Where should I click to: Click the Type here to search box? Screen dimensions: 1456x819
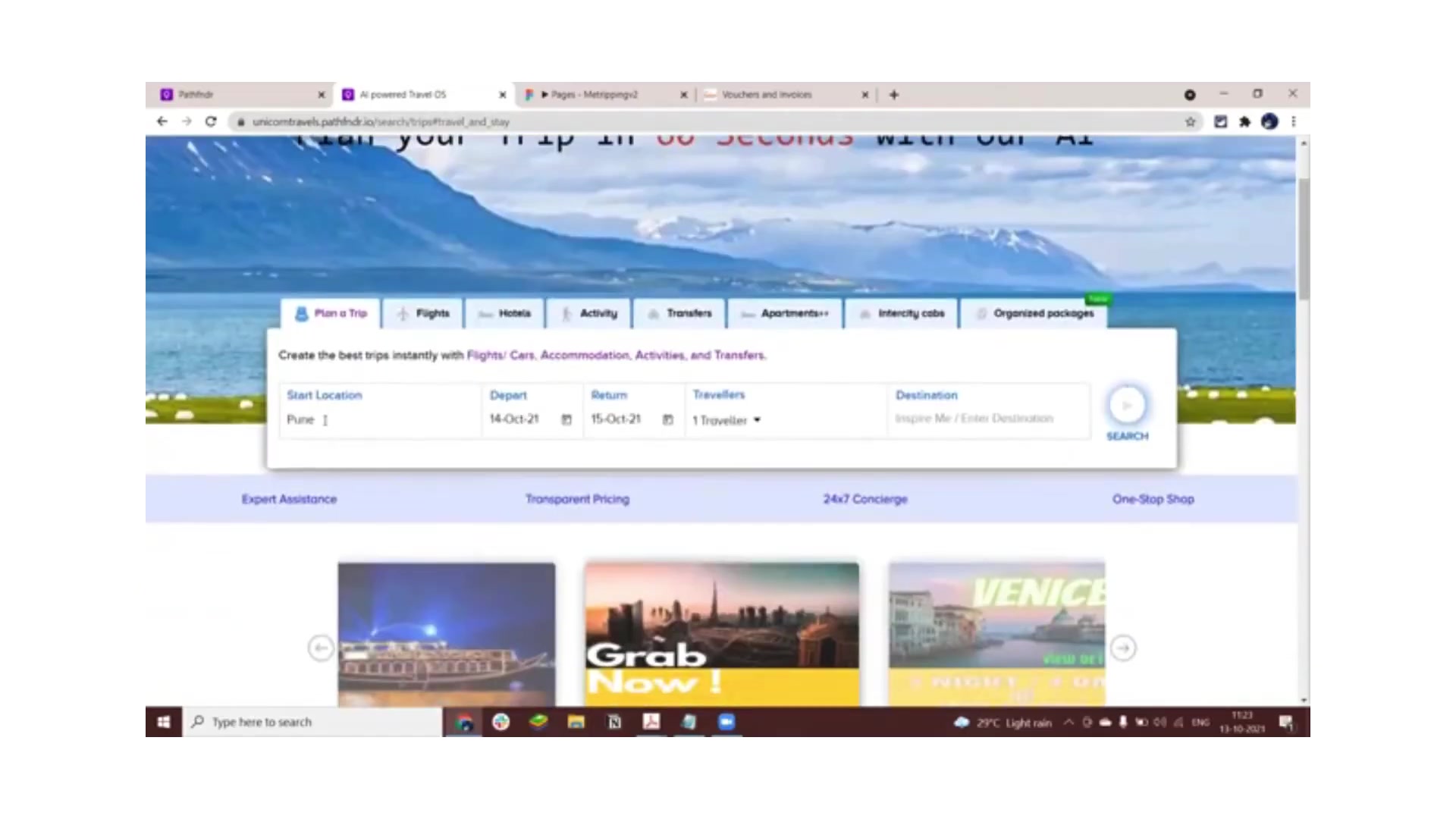[x=312, y=722]
